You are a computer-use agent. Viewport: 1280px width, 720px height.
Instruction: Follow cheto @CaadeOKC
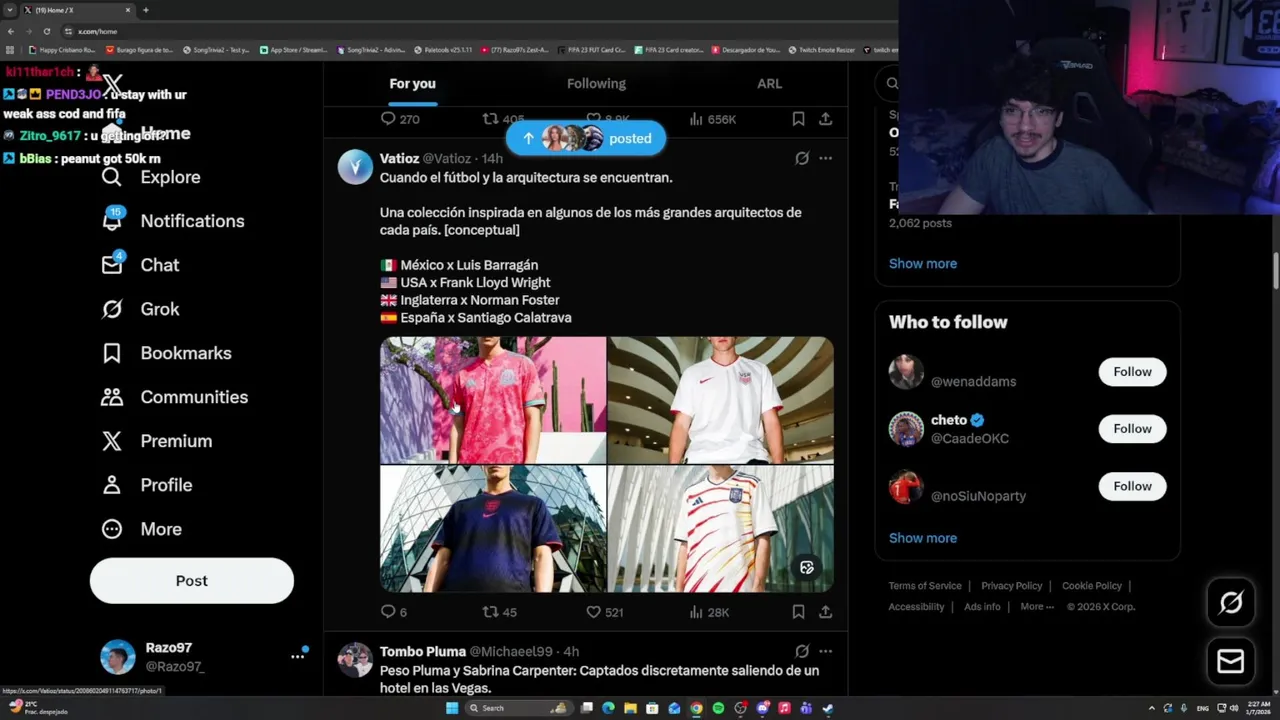click(x=1132, y=429)
